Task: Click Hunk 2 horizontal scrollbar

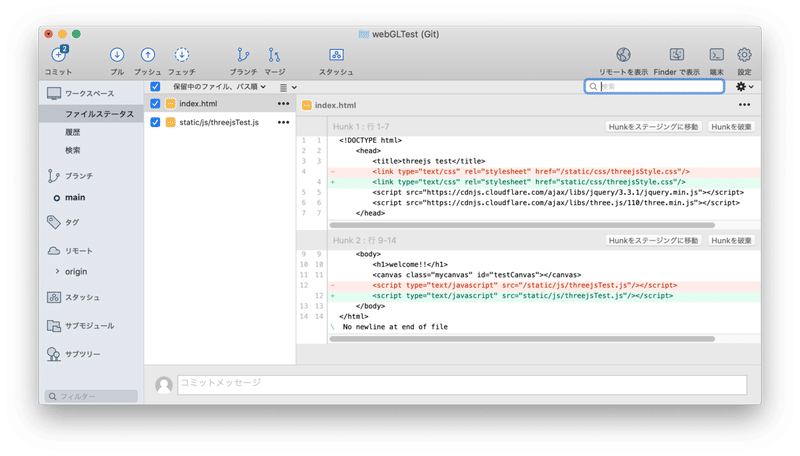Action: pos(522,339)
